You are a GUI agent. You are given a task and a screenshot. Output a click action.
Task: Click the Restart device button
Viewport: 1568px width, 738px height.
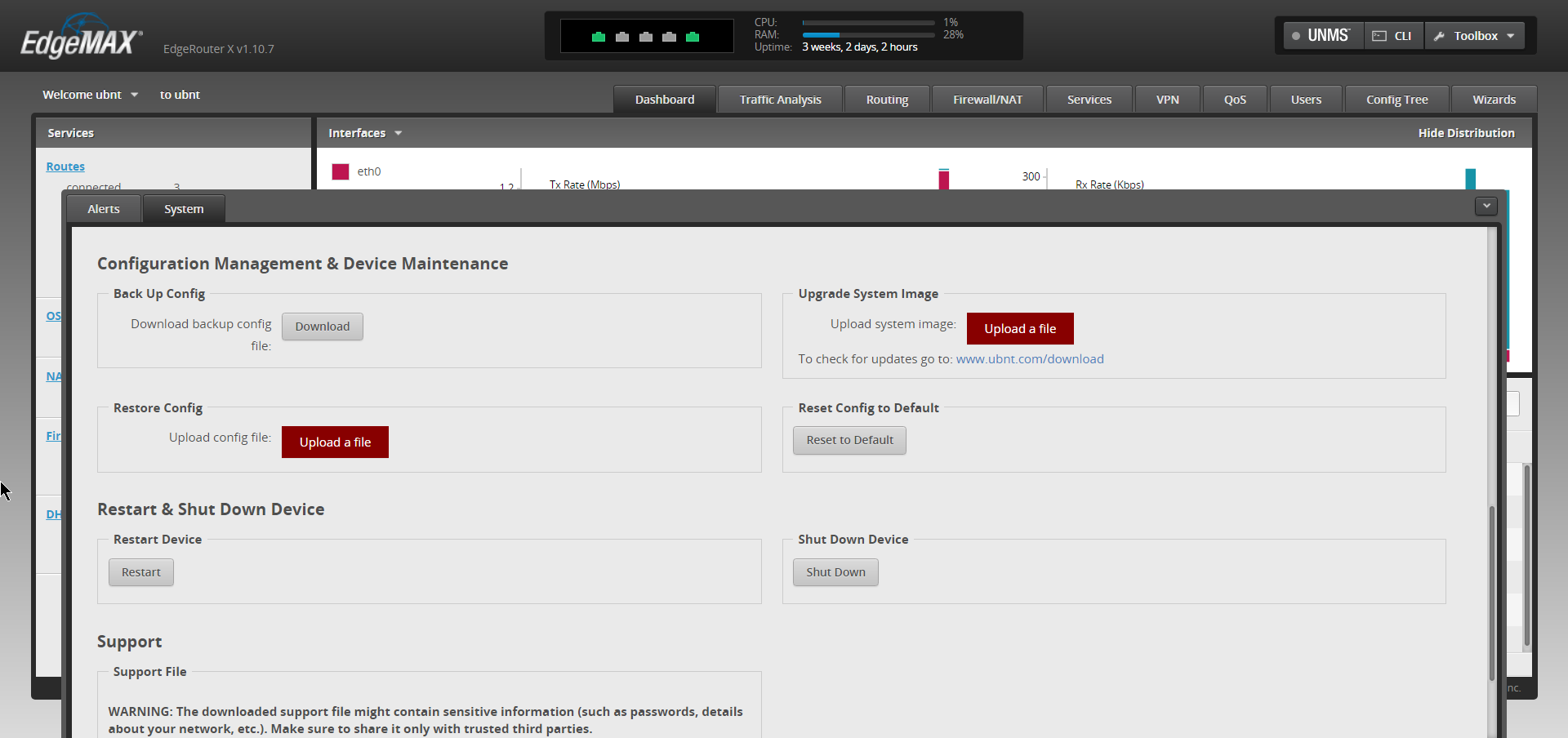(140, 572)
